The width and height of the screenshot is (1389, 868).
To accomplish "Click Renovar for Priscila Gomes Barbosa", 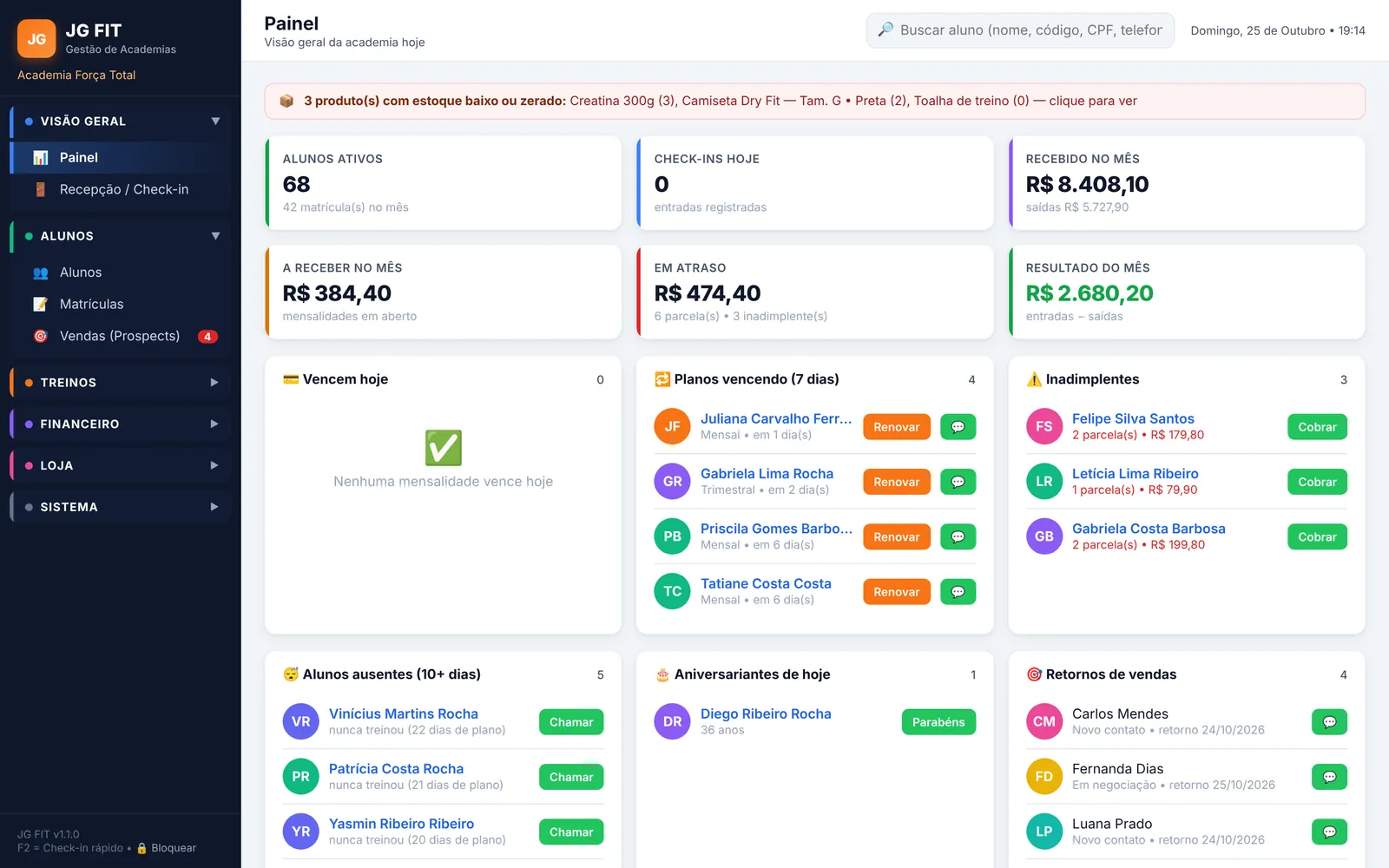I will [x=897, y=537].
